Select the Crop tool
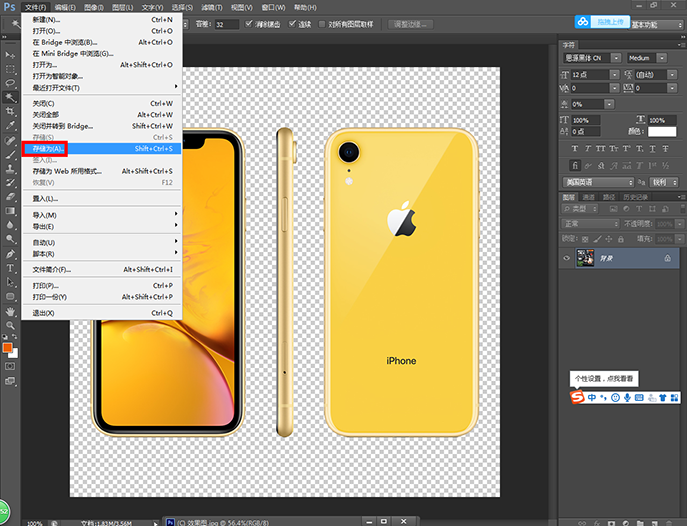This screenshot has height=526, width=687. (x=10, y=111)
